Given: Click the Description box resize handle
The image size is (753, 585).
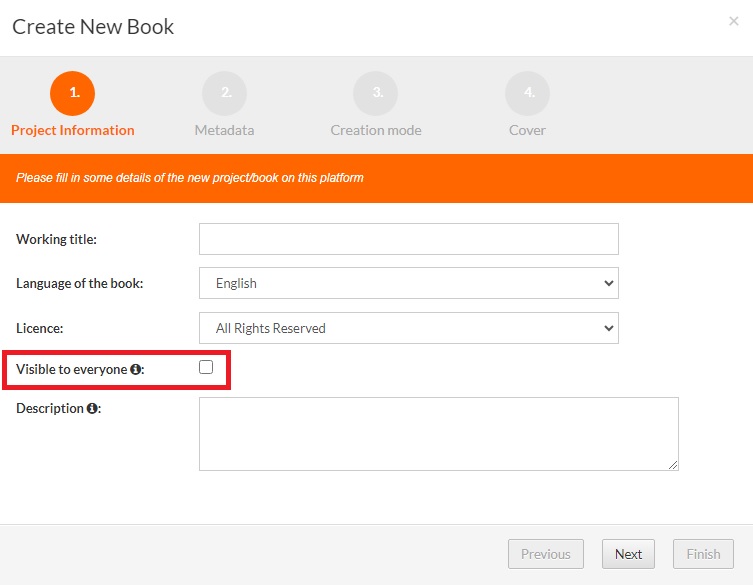Looking at the screenshot, I should 674,465.
